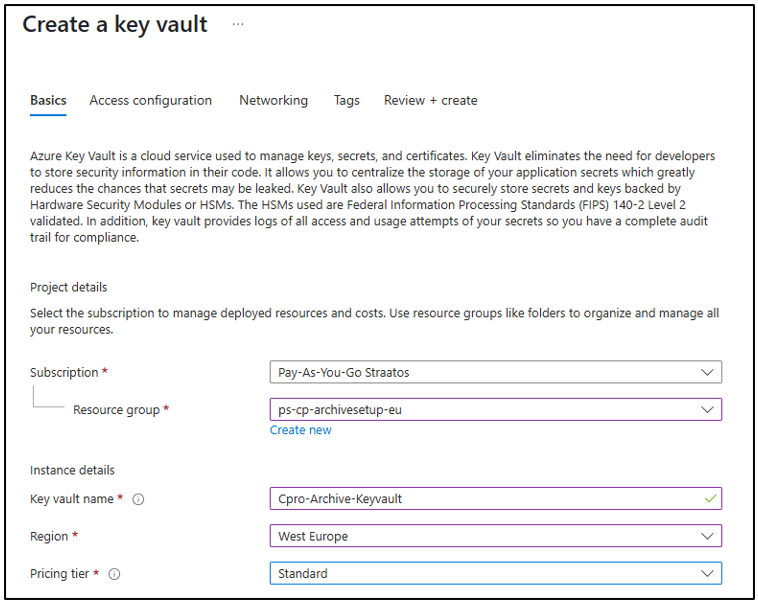Screen dimensions: 758x603
Task: Click the green validation checkmark in the name field
Action: [x=709, y=498]
